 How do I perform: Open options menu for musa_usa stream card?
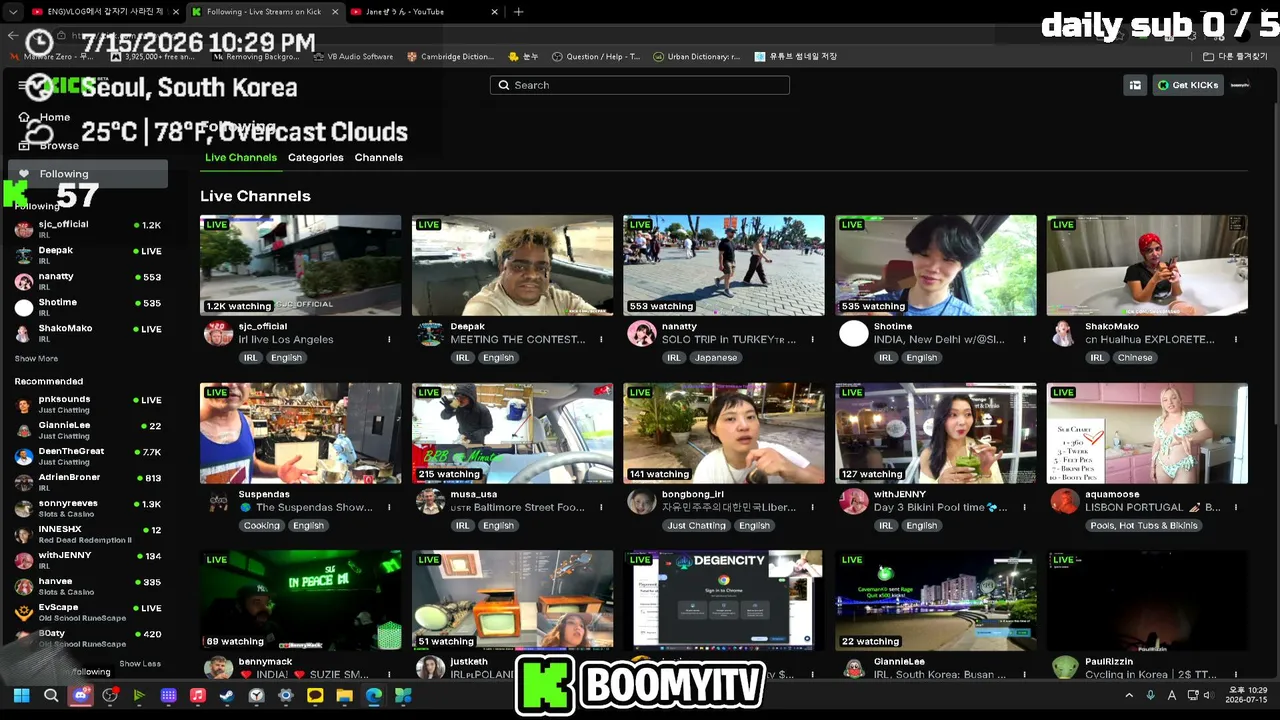point(601,507)
